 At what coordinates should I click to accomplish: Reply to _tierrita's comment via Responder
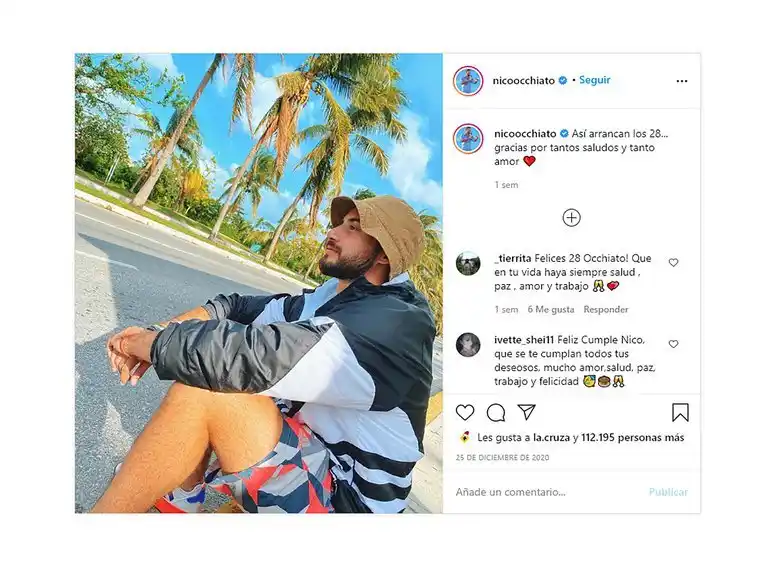click(606, 310)
